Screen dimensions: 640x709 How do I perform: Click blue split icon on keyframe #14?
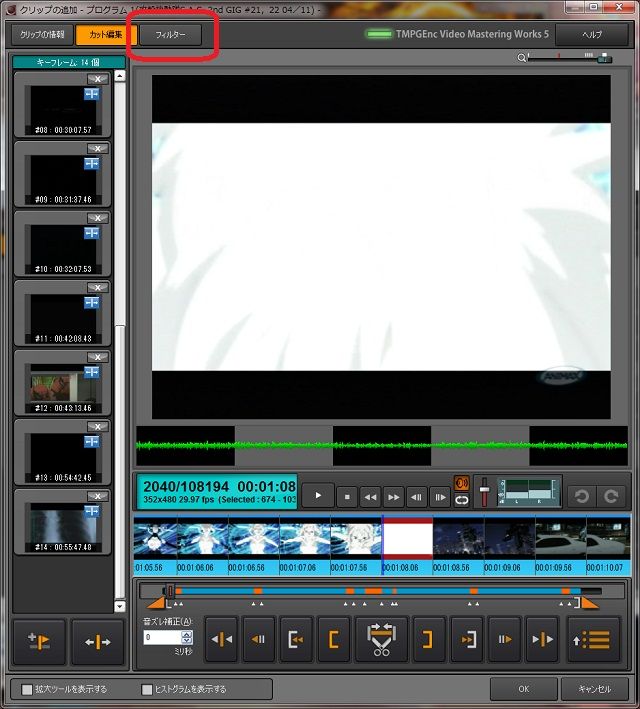click(92, 511)
